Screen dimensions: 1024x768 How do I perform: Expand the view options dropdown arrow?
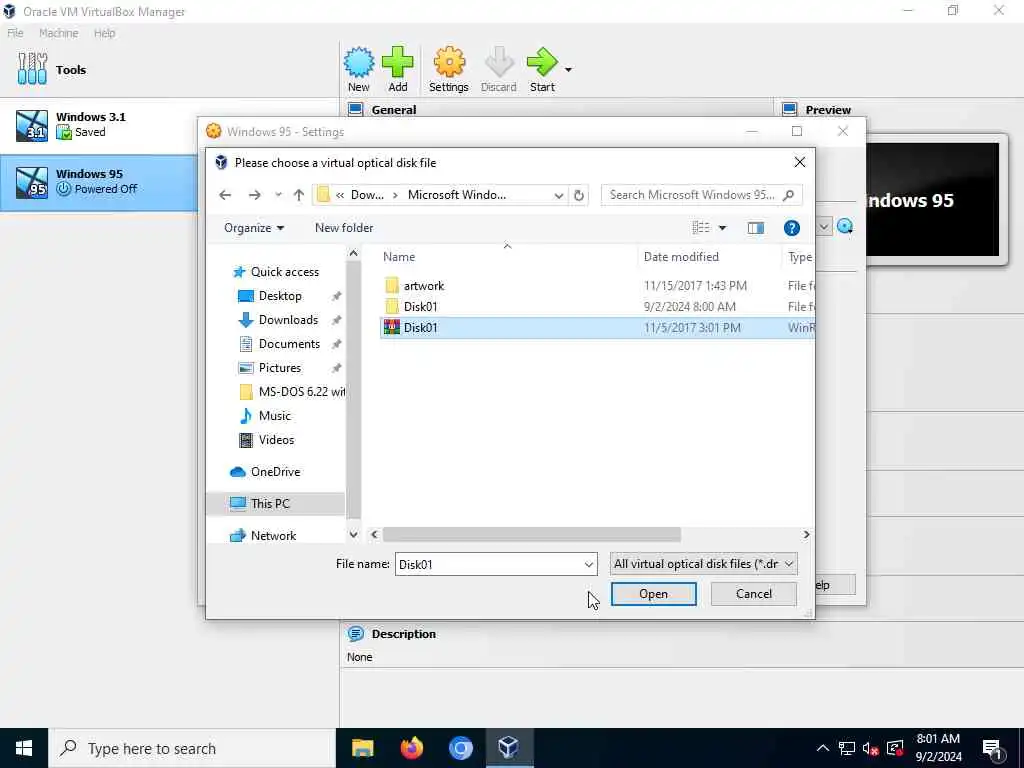(x=722, y=228)
